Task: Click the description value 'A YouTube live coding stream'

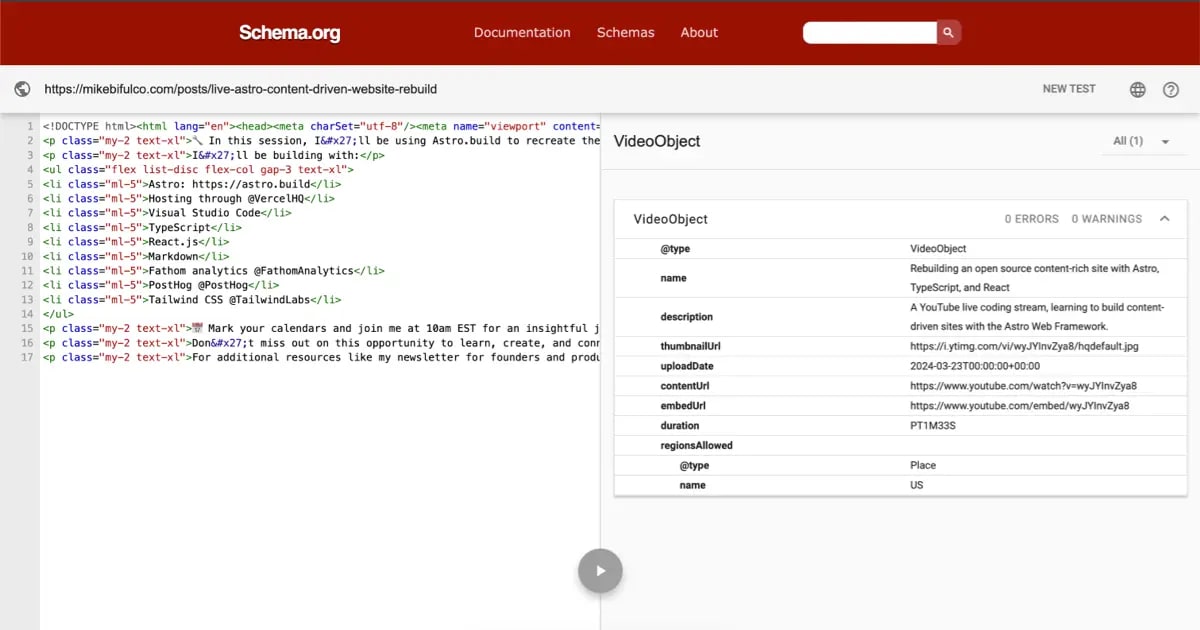Action: pos(1037,317)
